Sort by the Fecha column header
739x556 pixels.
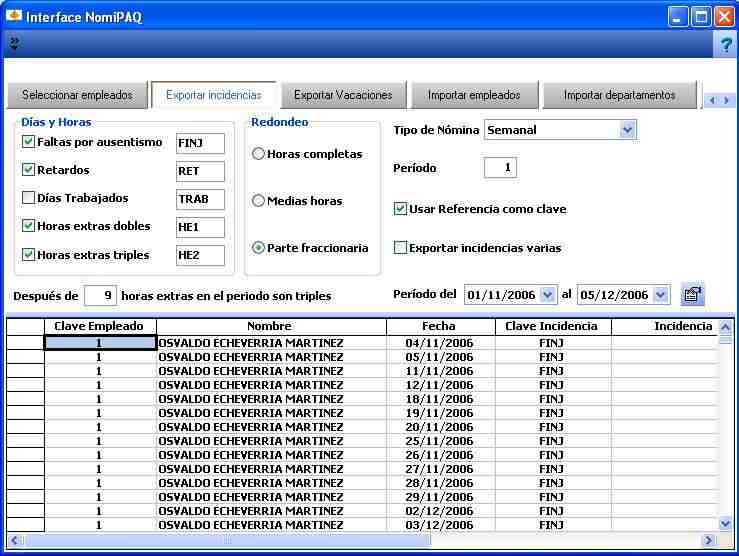coord(441,326)
